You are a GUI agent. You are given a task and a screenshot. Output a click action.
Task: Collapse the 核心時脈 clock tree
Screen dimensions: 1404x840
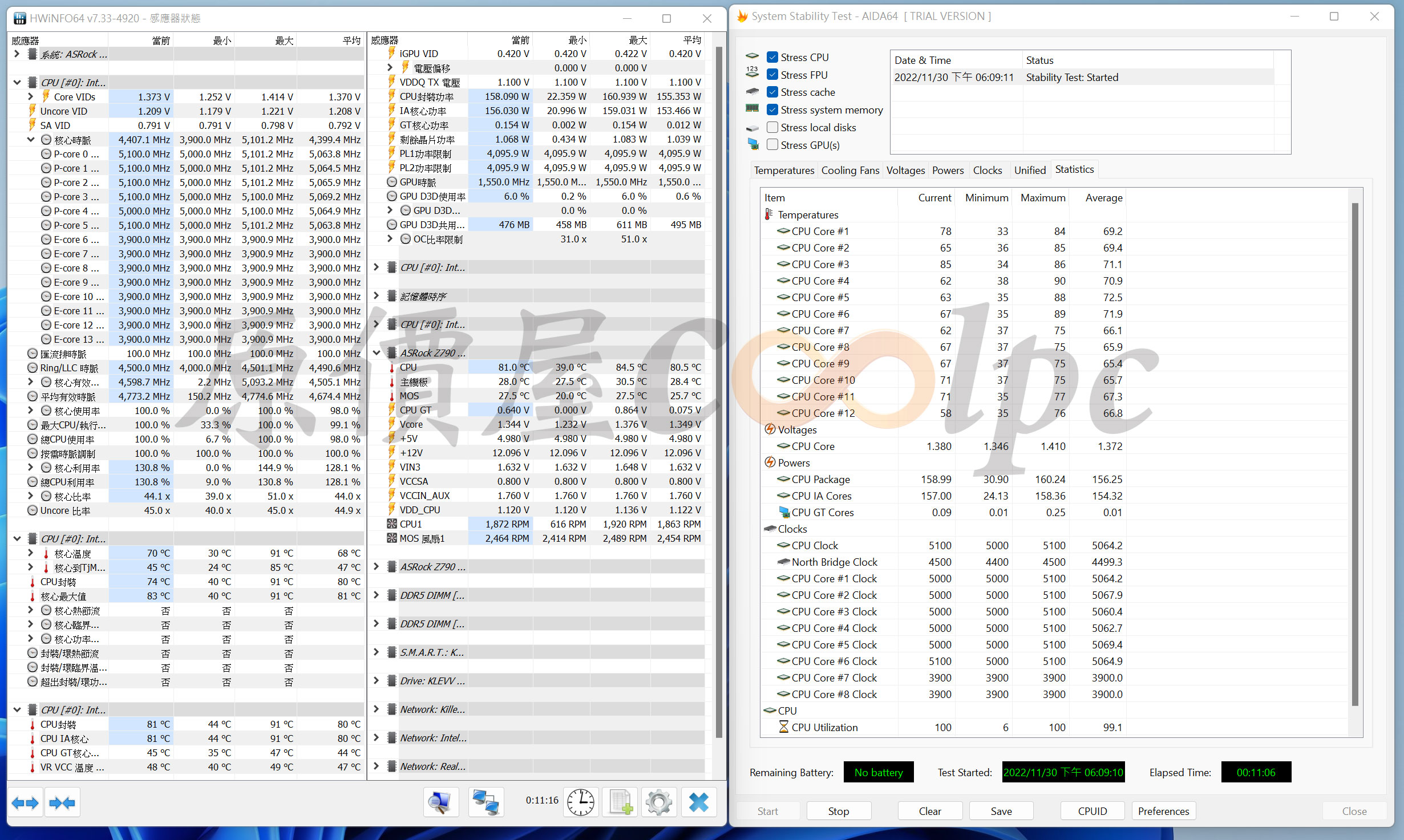tap(31, 140)
